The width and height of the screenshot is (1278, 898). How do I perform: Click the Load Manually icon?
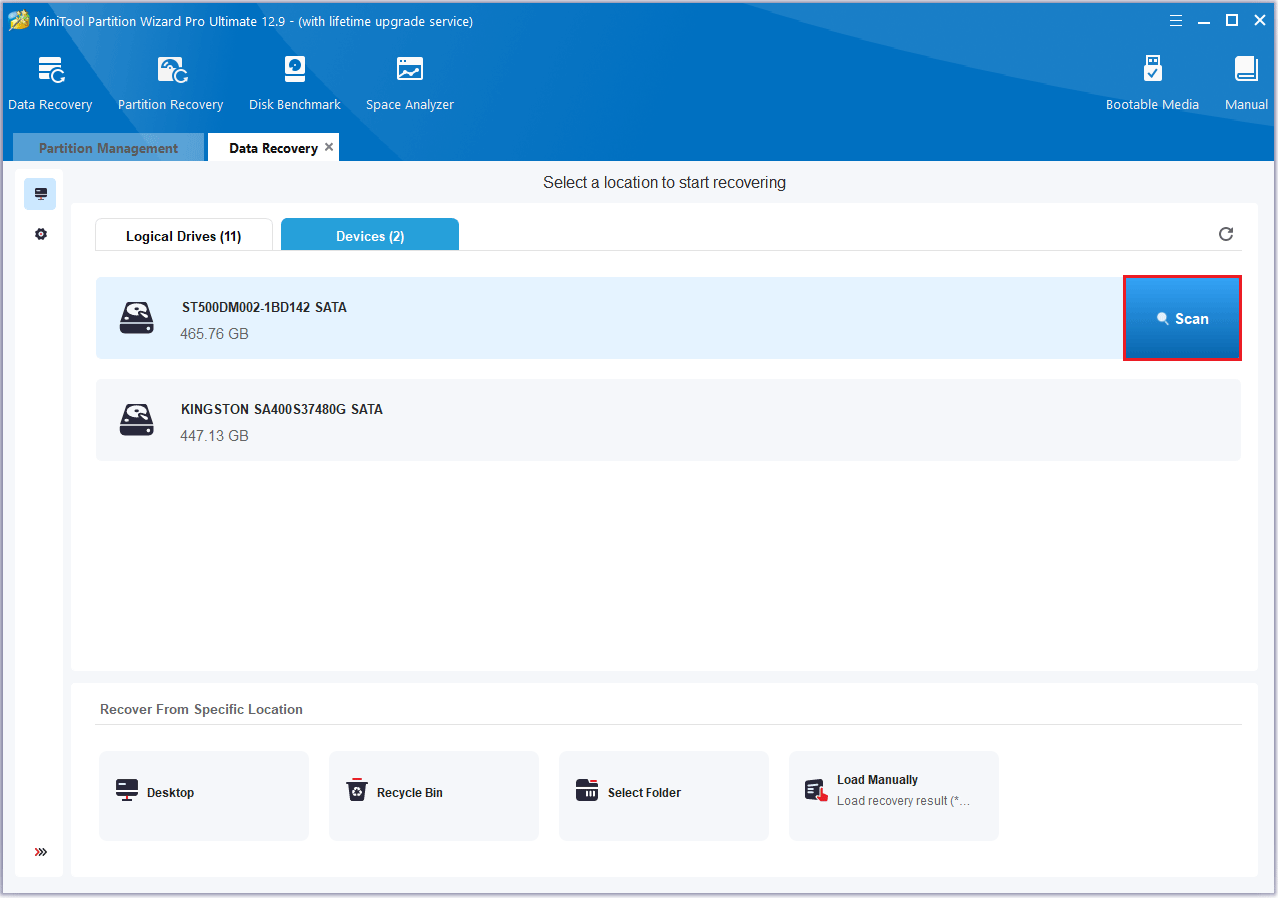click(x=817, y=791)
